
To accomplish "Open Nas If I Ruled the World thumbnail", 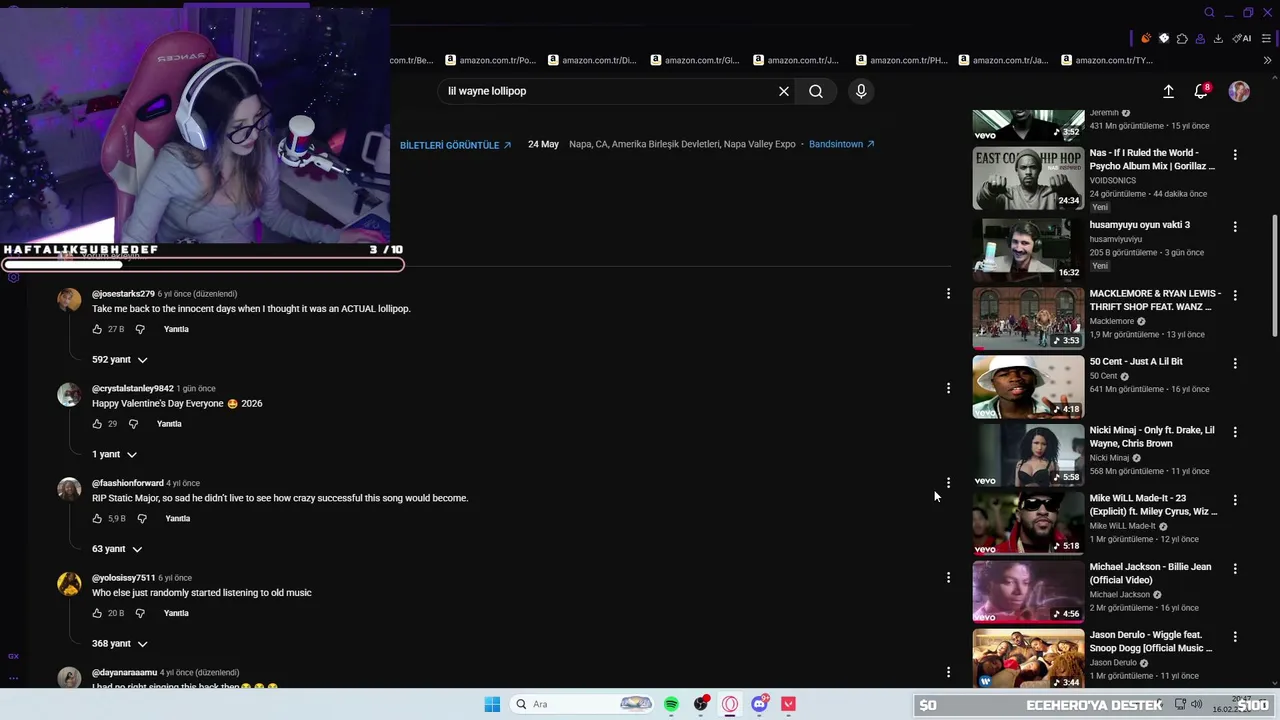I will (x=1028, y=178).
